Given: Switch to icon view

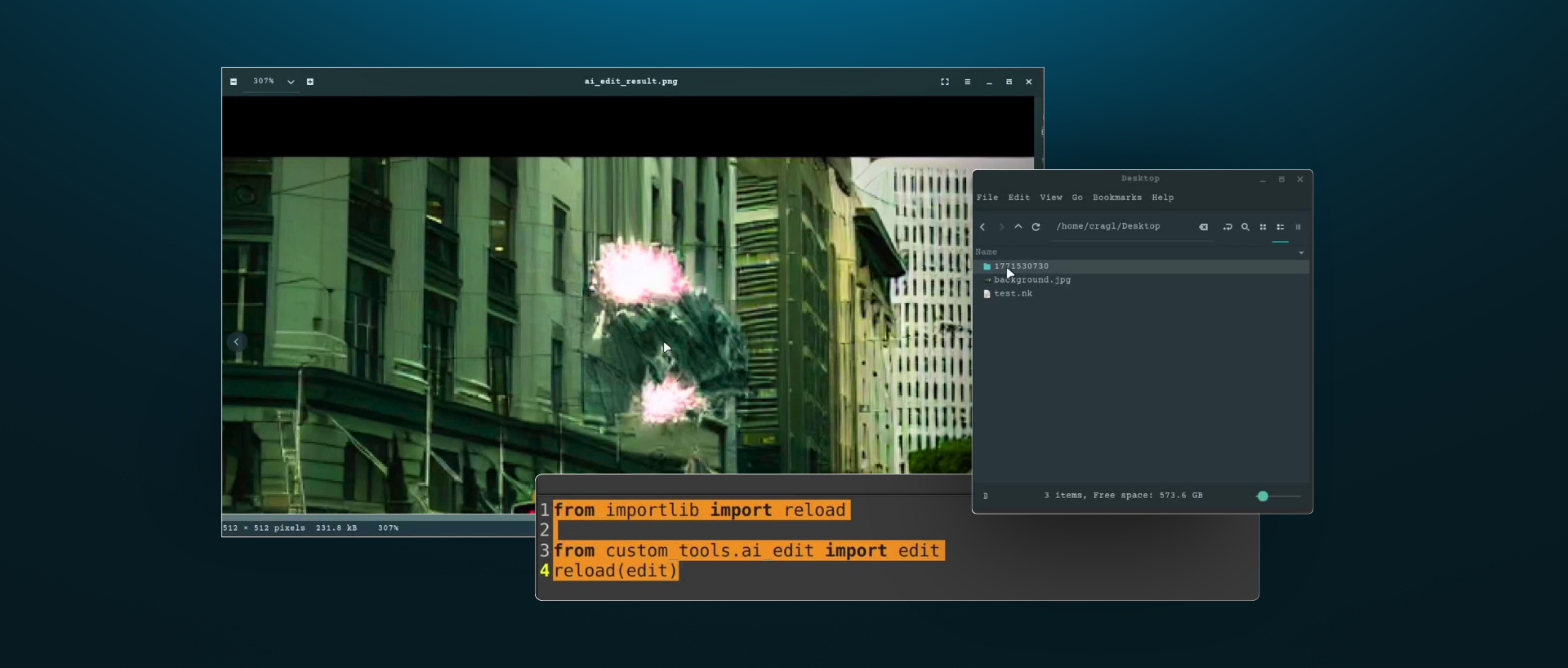Looking at the screenshot, I should (1263, 227).
